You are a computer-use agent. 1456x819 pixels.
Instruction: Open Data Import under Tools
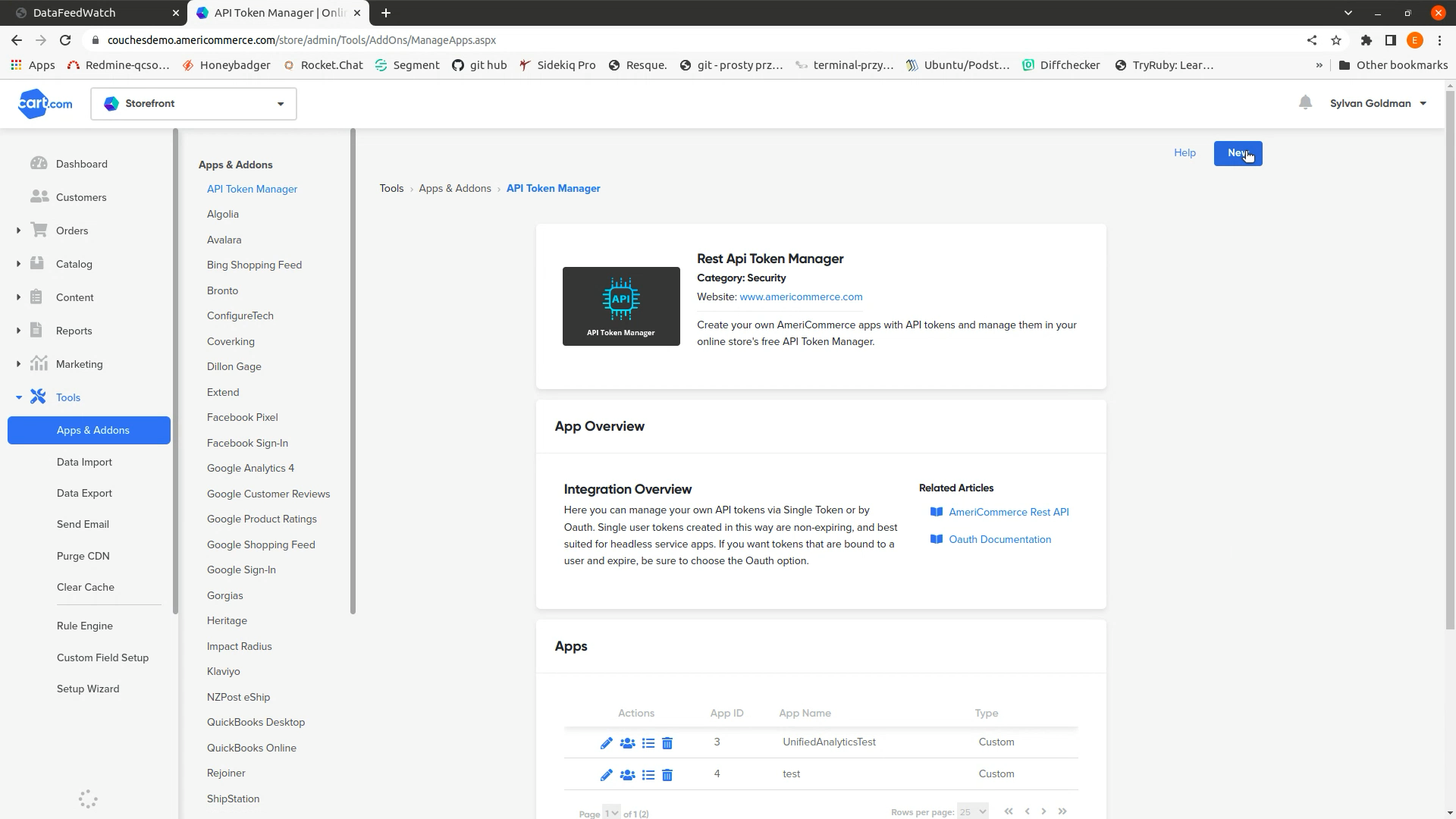click(84, 462)
